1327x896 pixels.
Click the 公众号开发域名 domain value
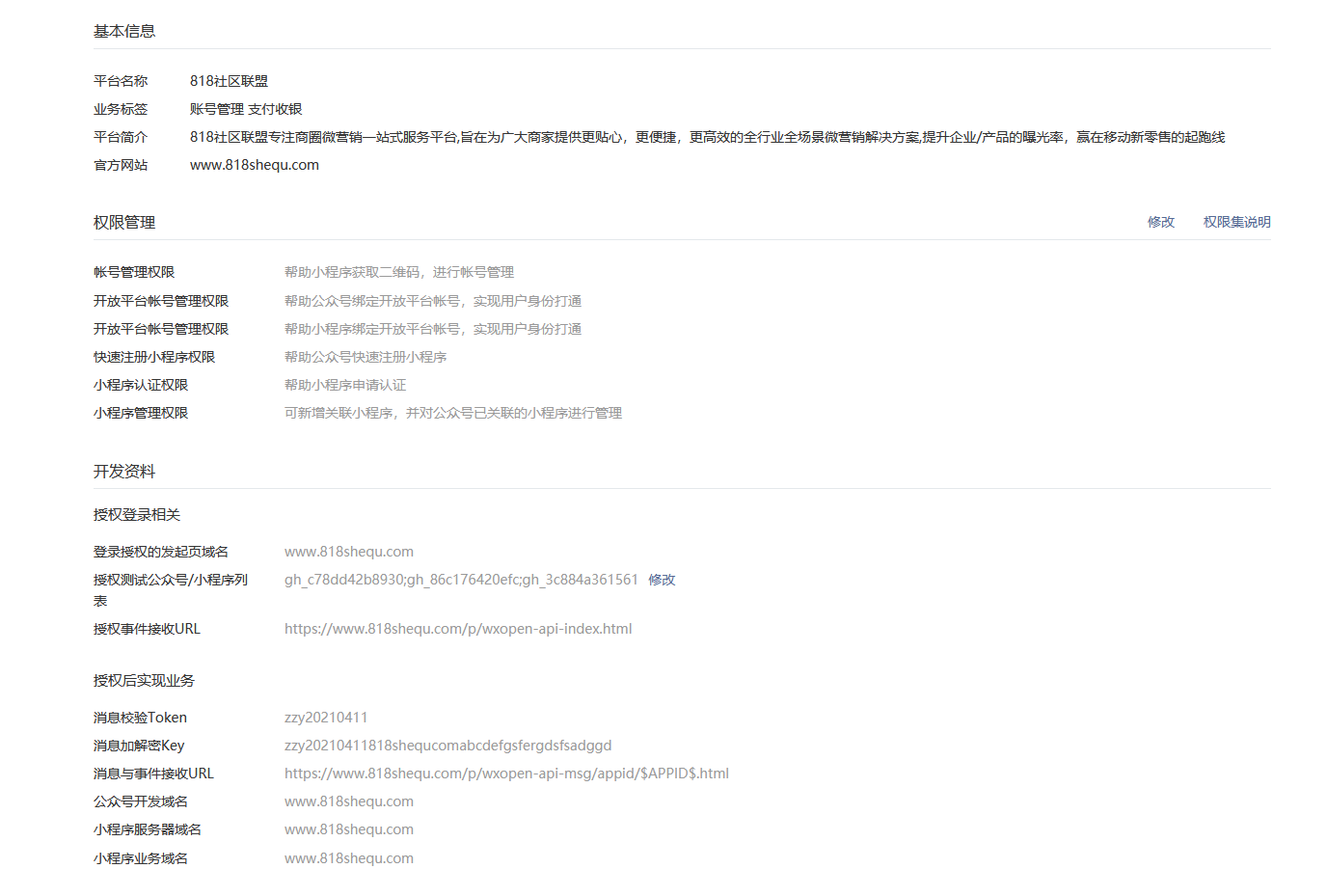point(349,801)
